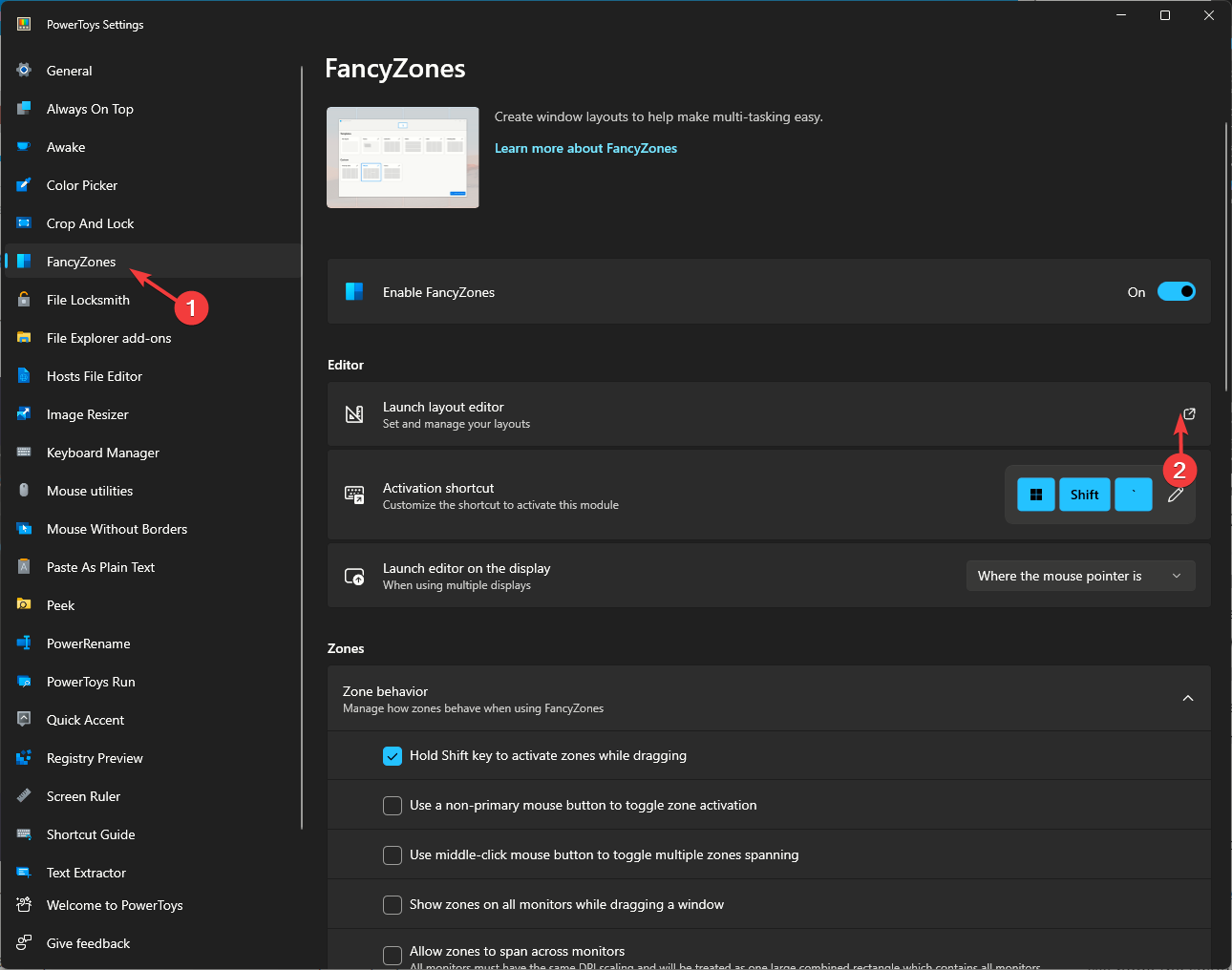Check the non-primary mouse button option
The width and height of the screenshot is (1232, 970).
(393, 806)
